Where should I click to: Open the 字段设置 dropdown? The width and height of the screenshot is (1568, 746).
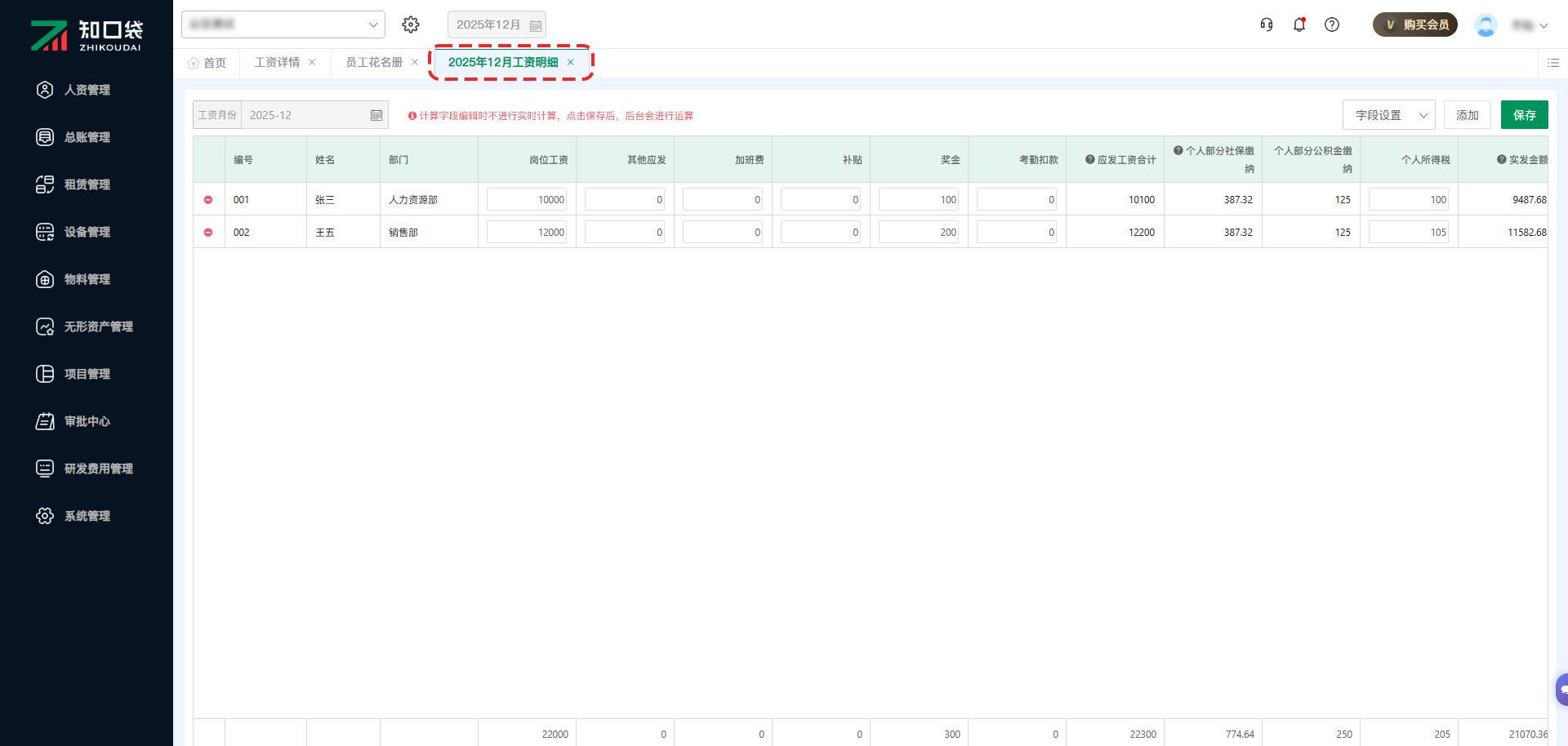coord(1388,115)
